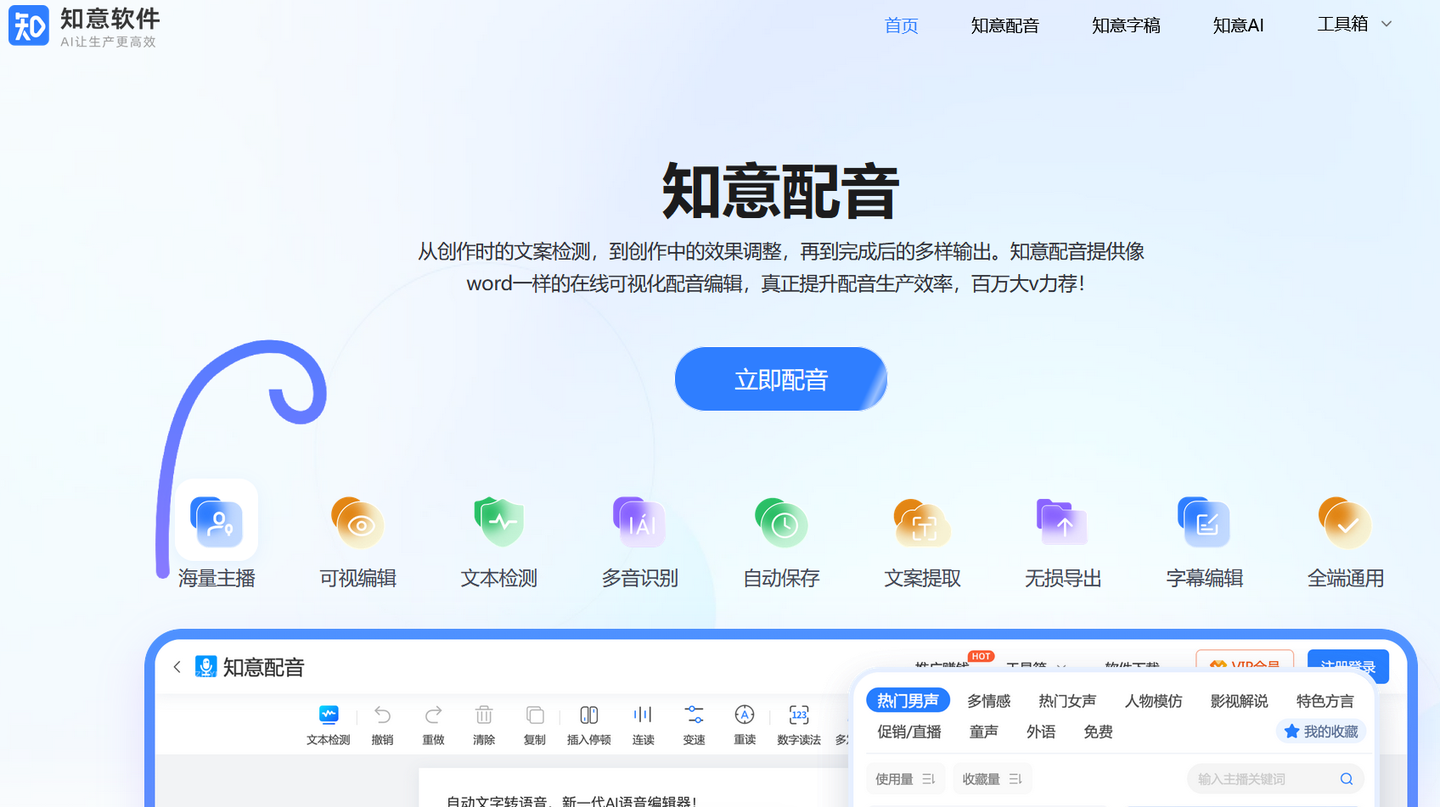
Task: Click the VIP会员 button
Action: [1245, 666]
